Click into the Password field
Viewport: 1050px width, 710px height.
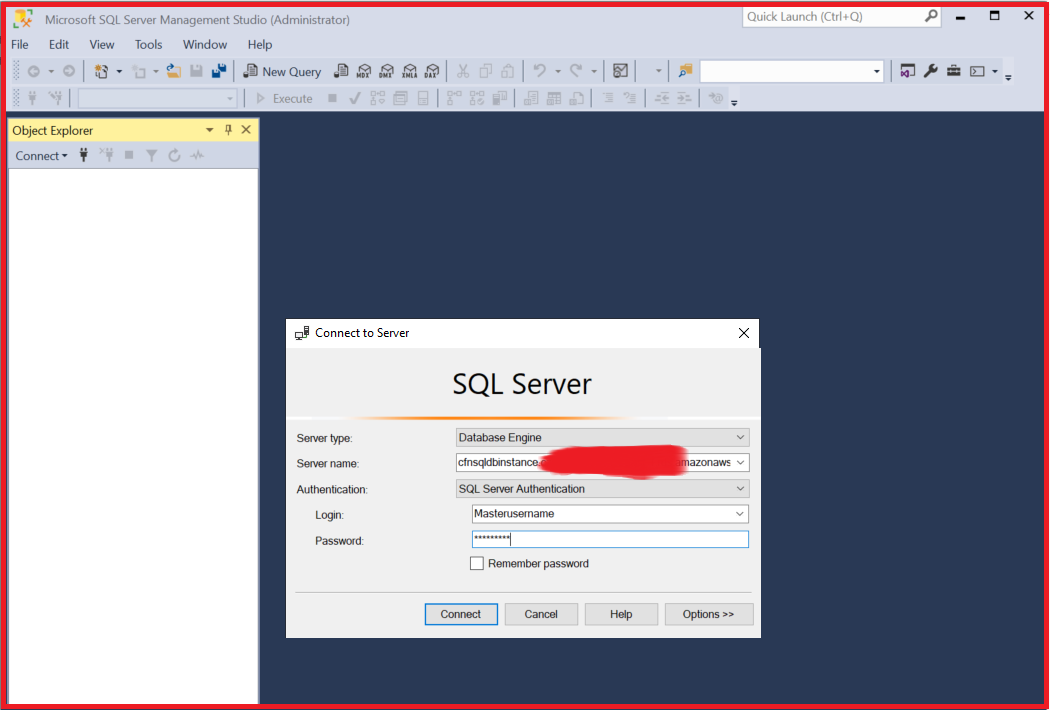click(x=610, y=539)
